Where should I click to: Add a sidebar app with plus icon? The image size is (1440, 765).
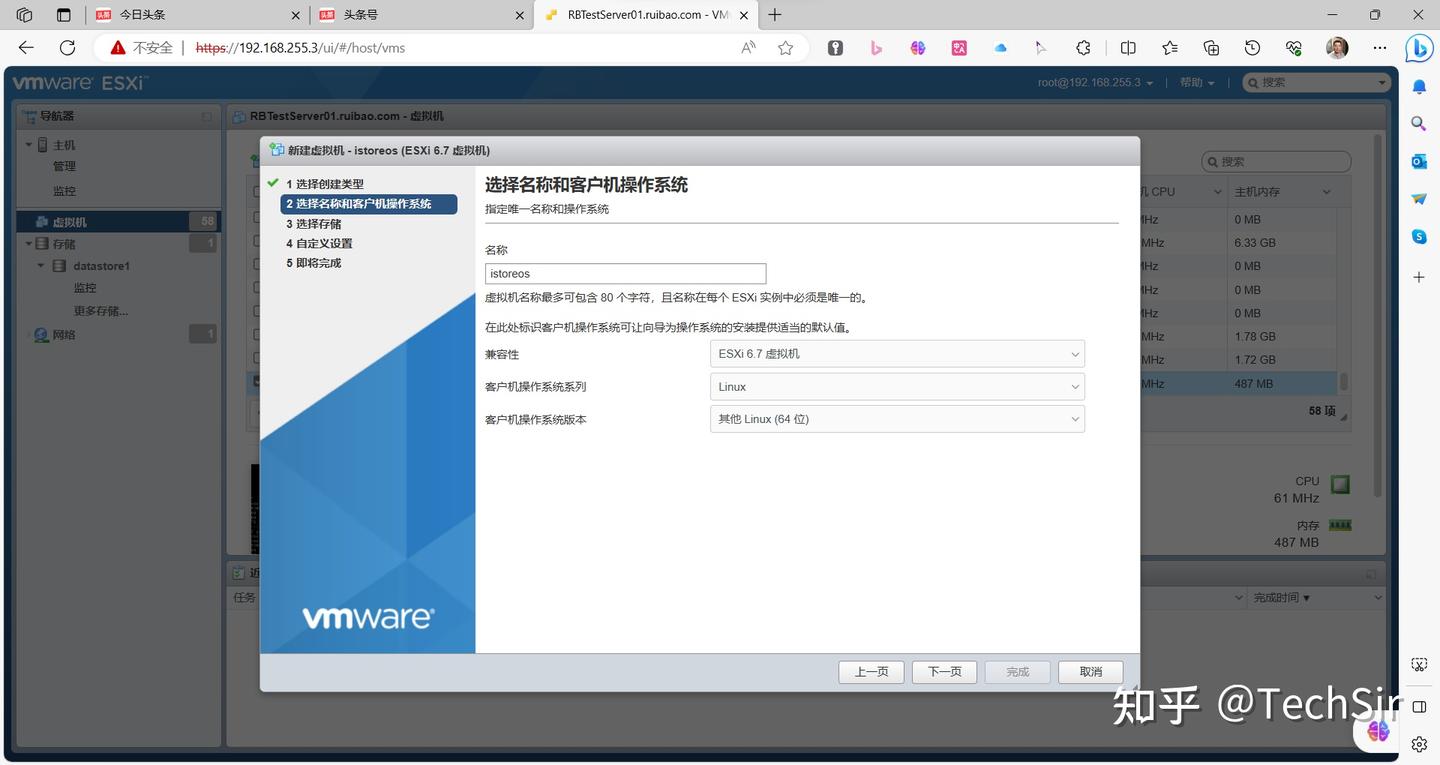tap(1419, 277)
